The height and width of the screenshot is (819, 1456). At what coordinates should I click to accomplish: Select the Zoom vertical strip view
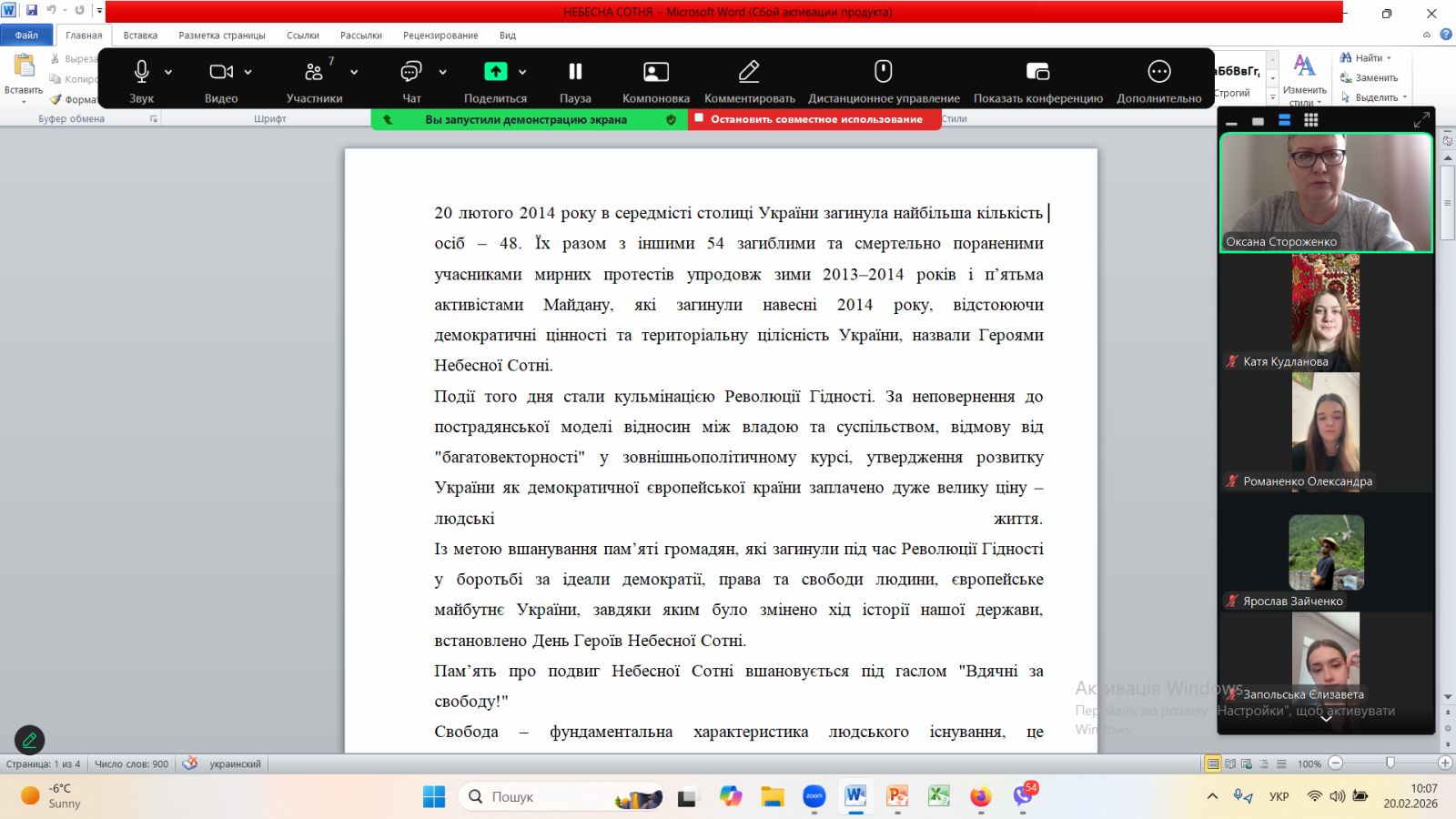pyautogui.click(x=1284, y=120)
